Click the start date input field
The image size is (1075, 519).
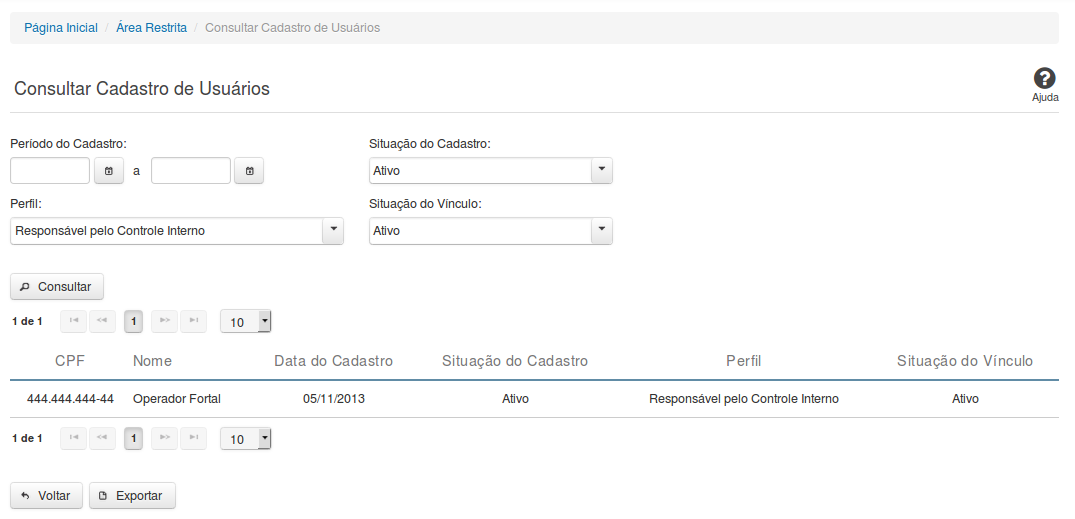pyautogui.click(x=51, y=171)
